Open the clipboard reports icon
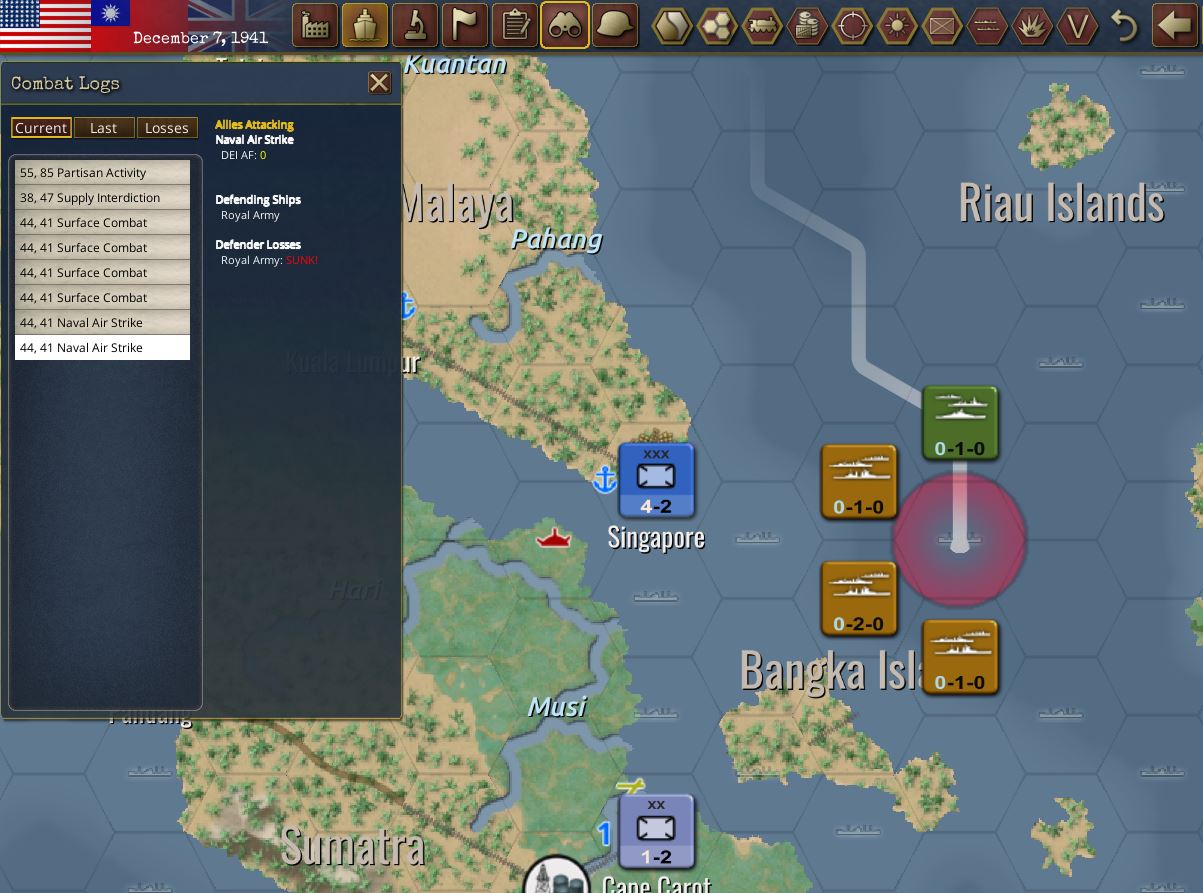The height and width of the screenshot is (893, 1203). (x=515, y=25)
